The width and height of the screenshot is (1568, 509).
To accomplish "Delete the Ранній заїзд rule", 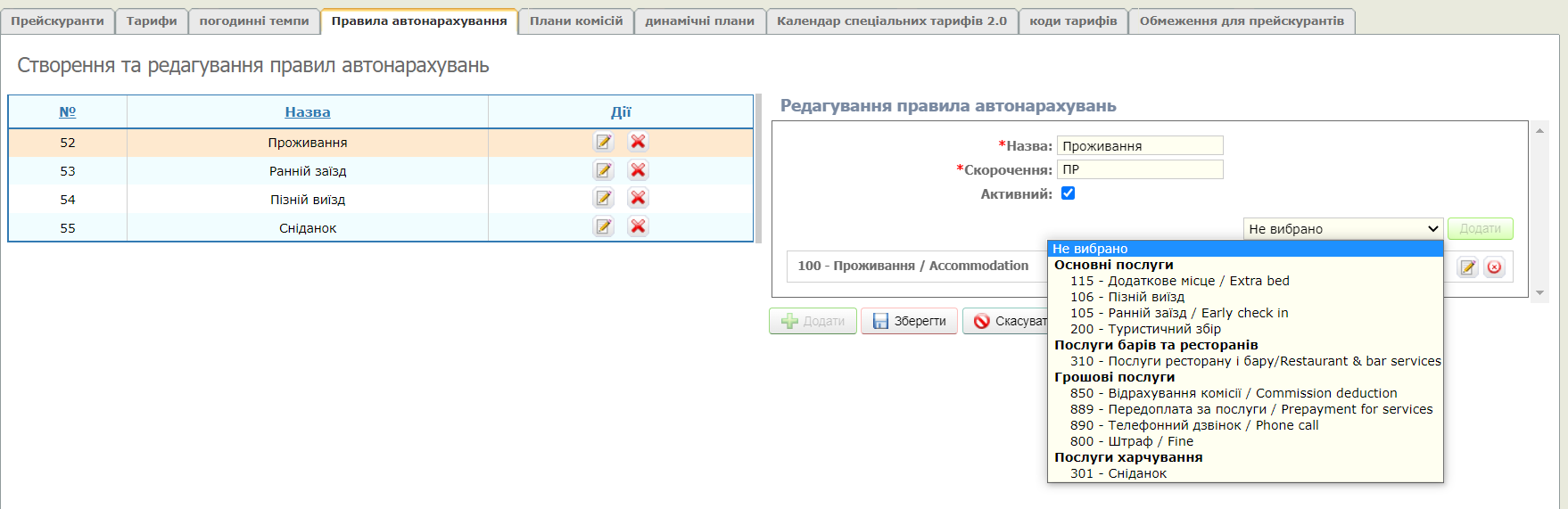I will [638, 170].
